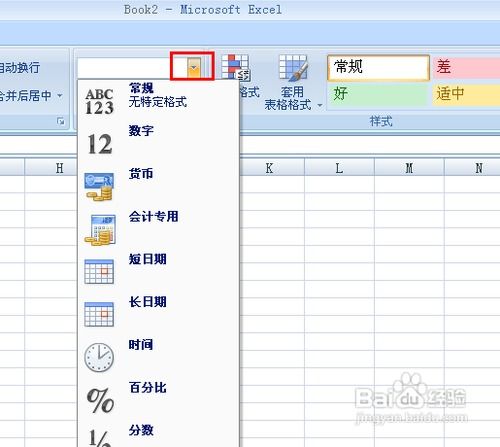Select the General (常规) ABC123 format icon
This screenshot has height=447, width=500.
pos(99,101)
